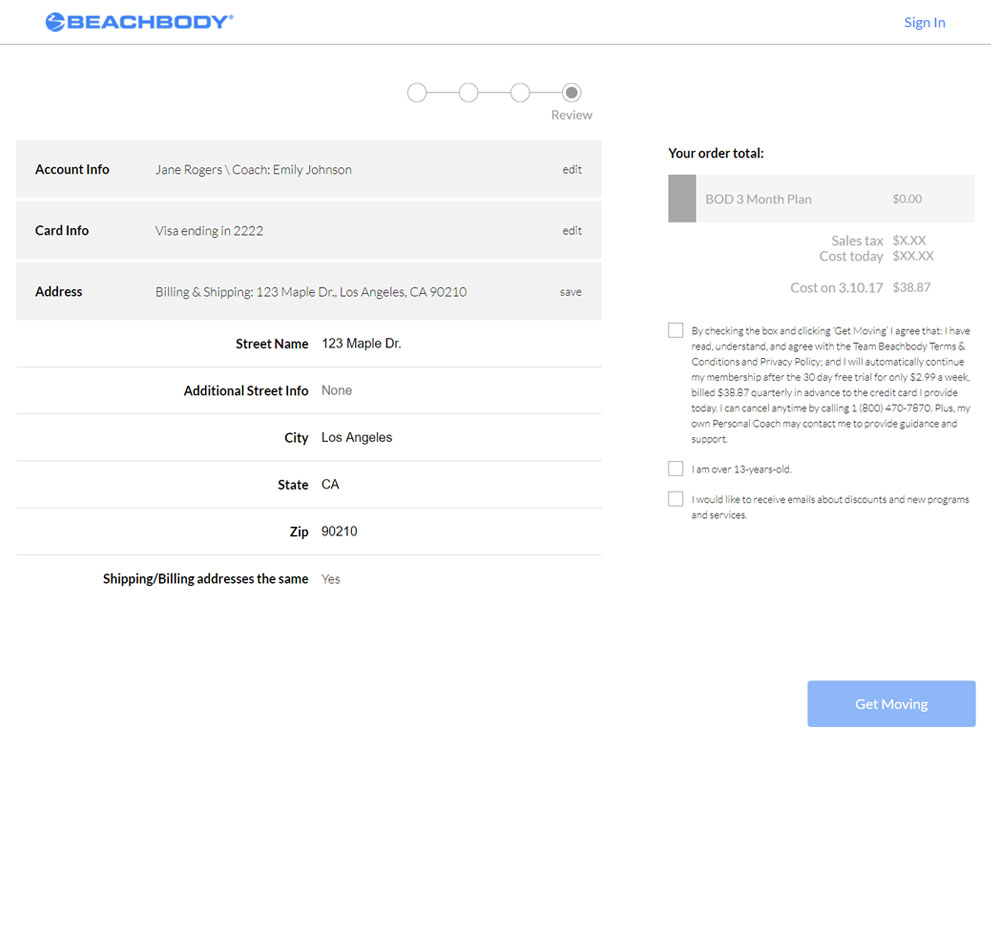The width and height of the screenshot is (991, 936).
Task: Click the Beachbody logo
Action: pos(139,22)
